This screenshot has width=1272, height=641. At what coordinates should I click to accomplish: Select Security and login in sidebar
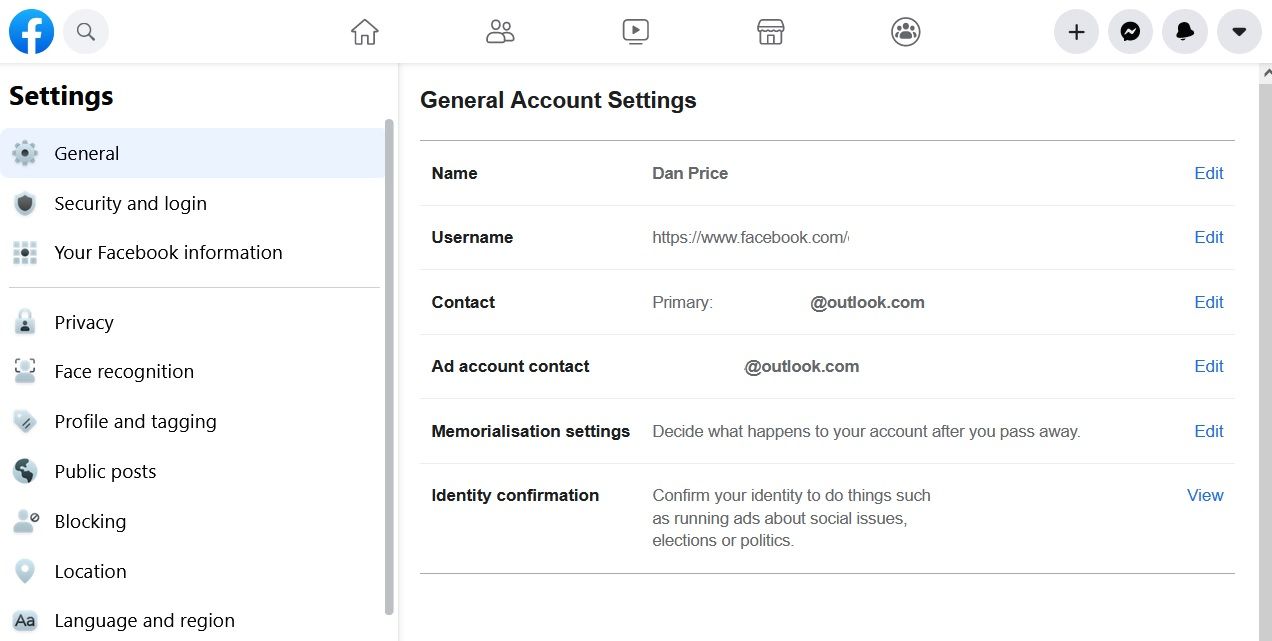coord(130,203)
